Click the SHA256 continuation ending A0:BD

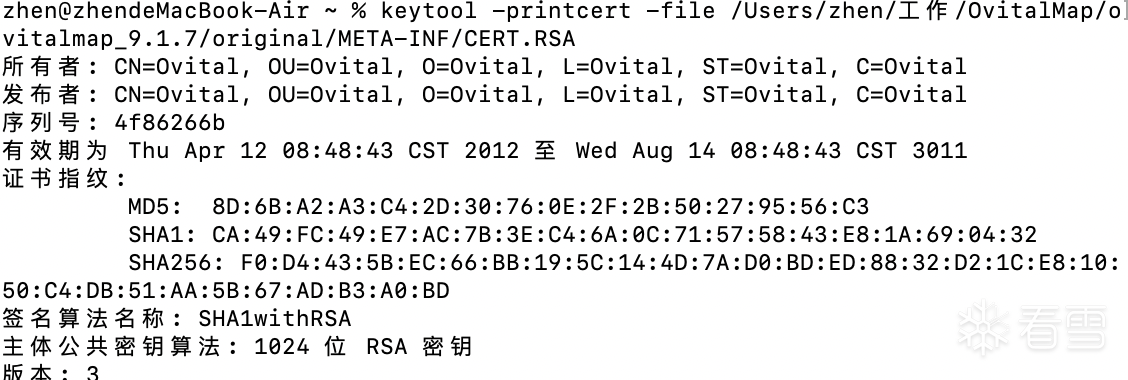point(226,291)
